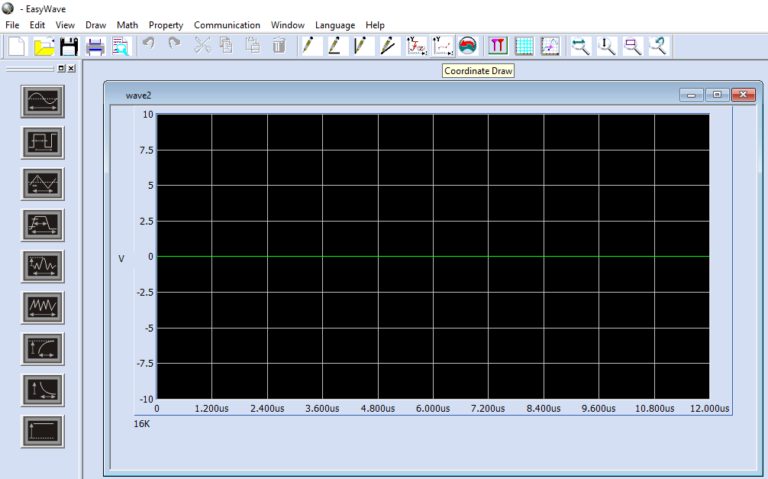Select the square wave waveform button
Image resolution: width=768 pixels, height=479 pixels.
pos(43,142)
